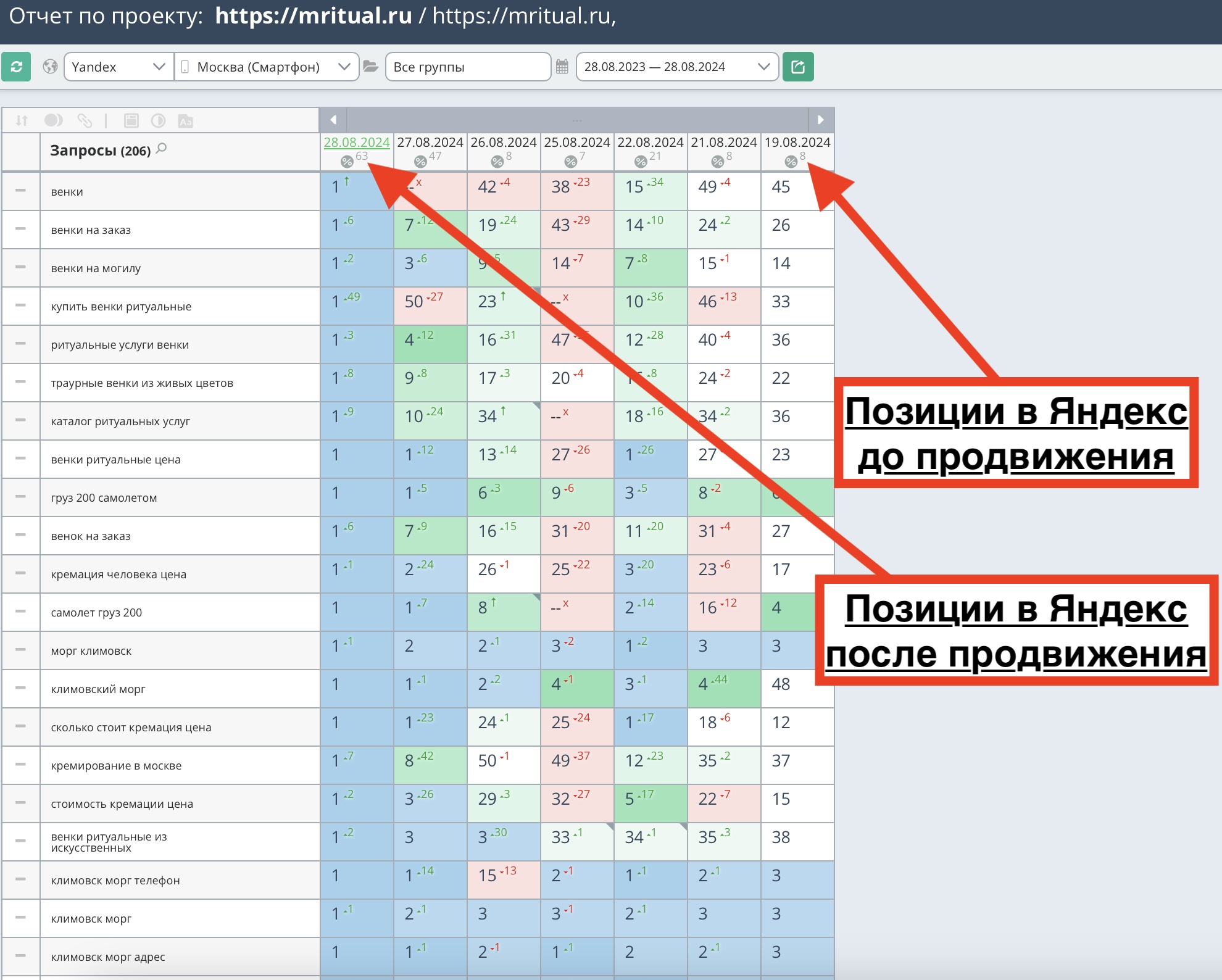The height and width of the screenshot is (980, 1222).
Task: Click the percent icon under 26.08.2024
Action: click(497, 162)
